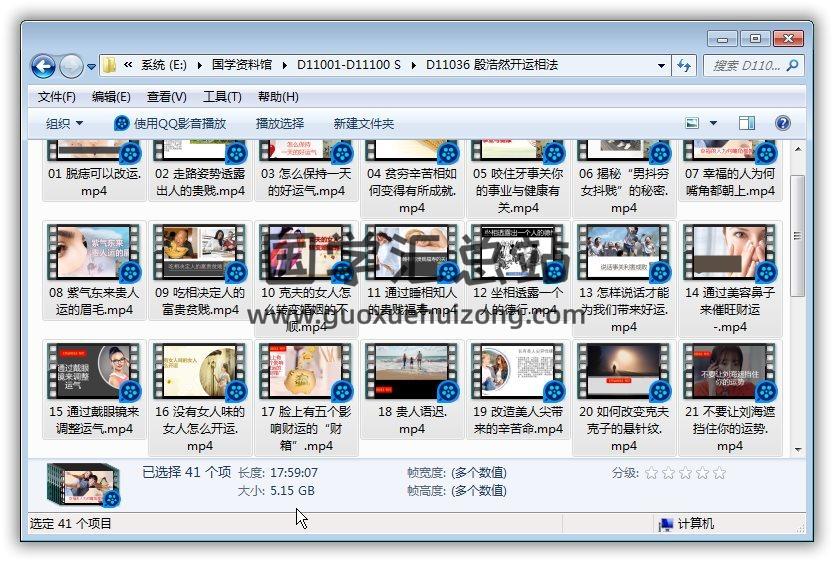Click the 计算机 icon in status bar

click(665, 523)
